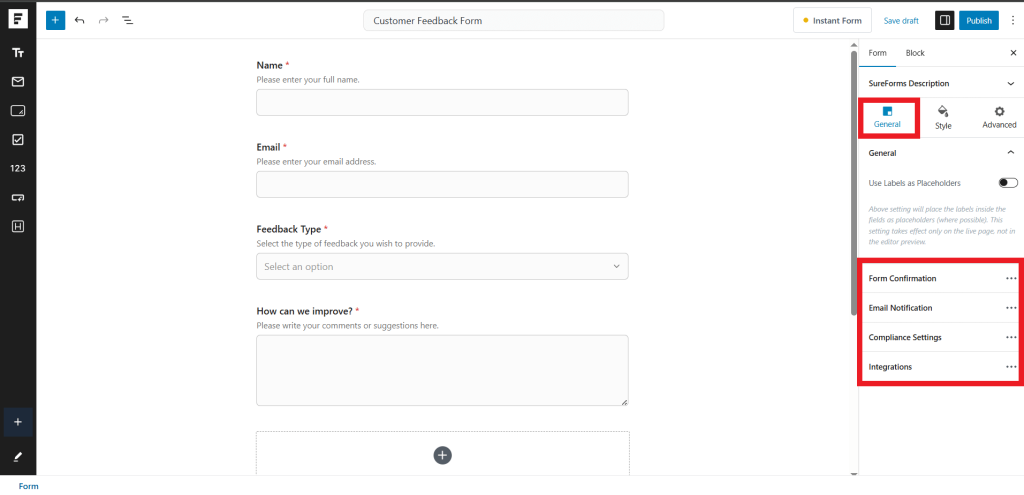Collapse the General section
The height and width of the screenshot is (495, 1024).
point(1011,153)
